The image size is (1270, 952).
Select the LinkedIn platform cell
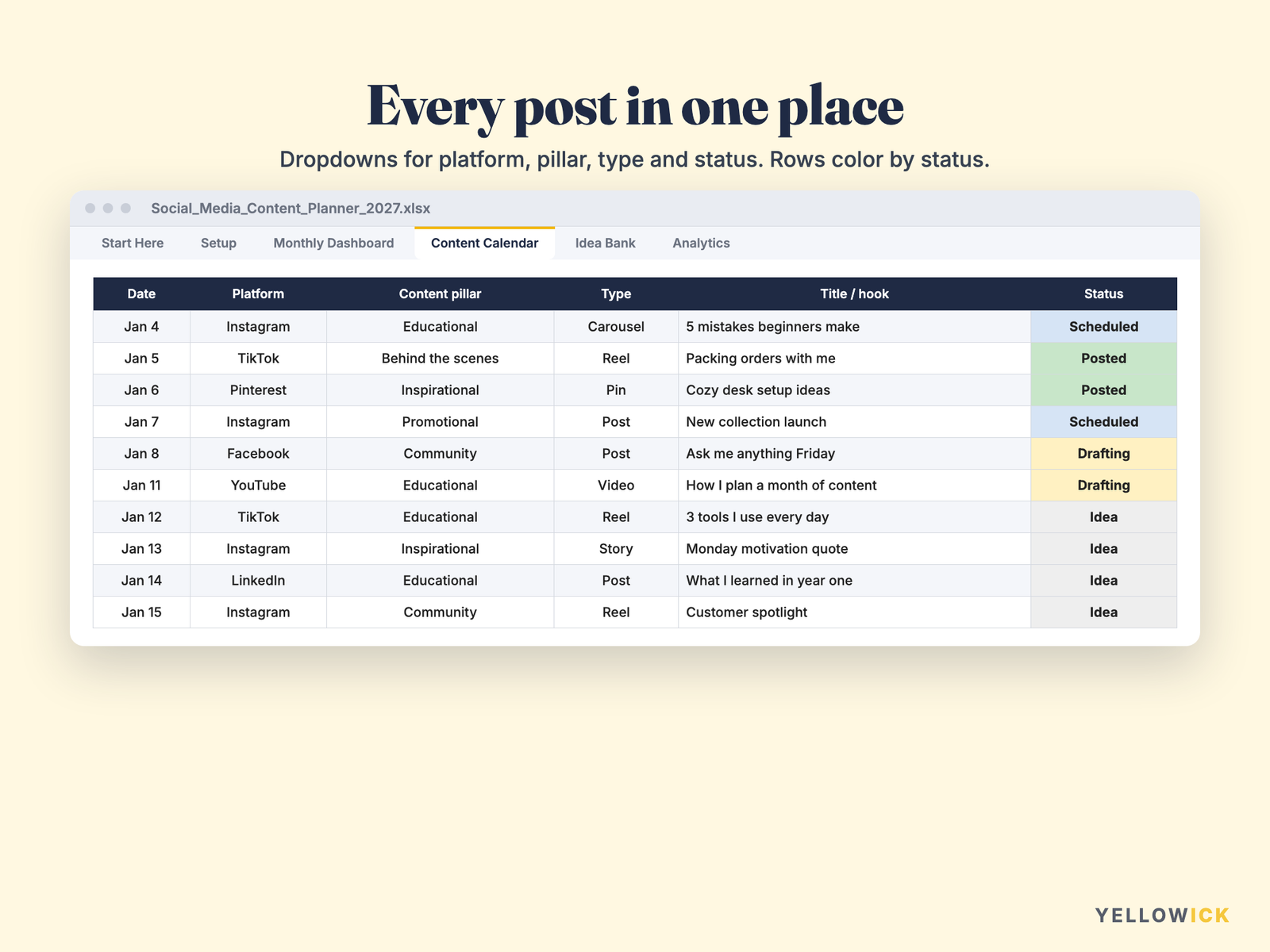coord(258,581)
